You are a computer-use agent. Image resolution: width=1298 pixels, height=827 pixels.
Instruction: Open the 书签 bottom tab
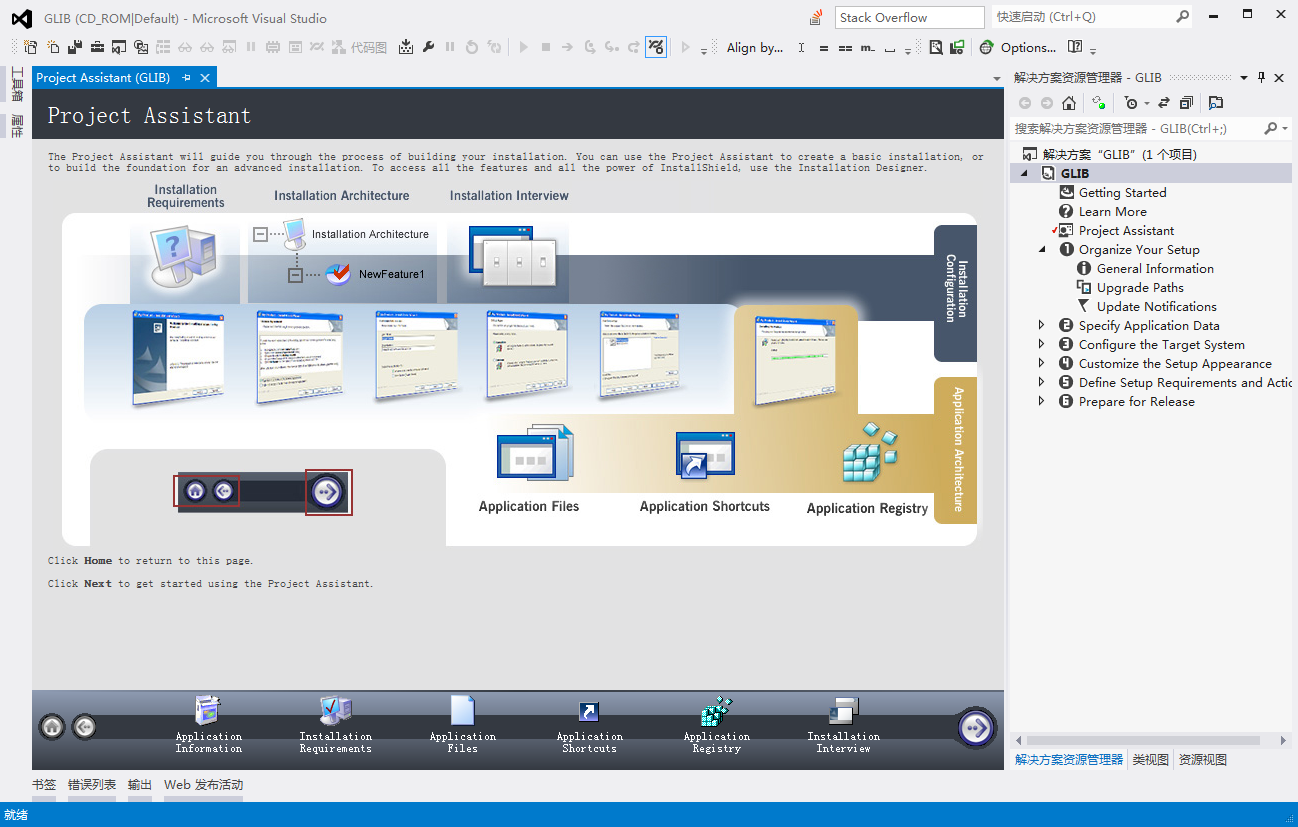pos(44,785)
